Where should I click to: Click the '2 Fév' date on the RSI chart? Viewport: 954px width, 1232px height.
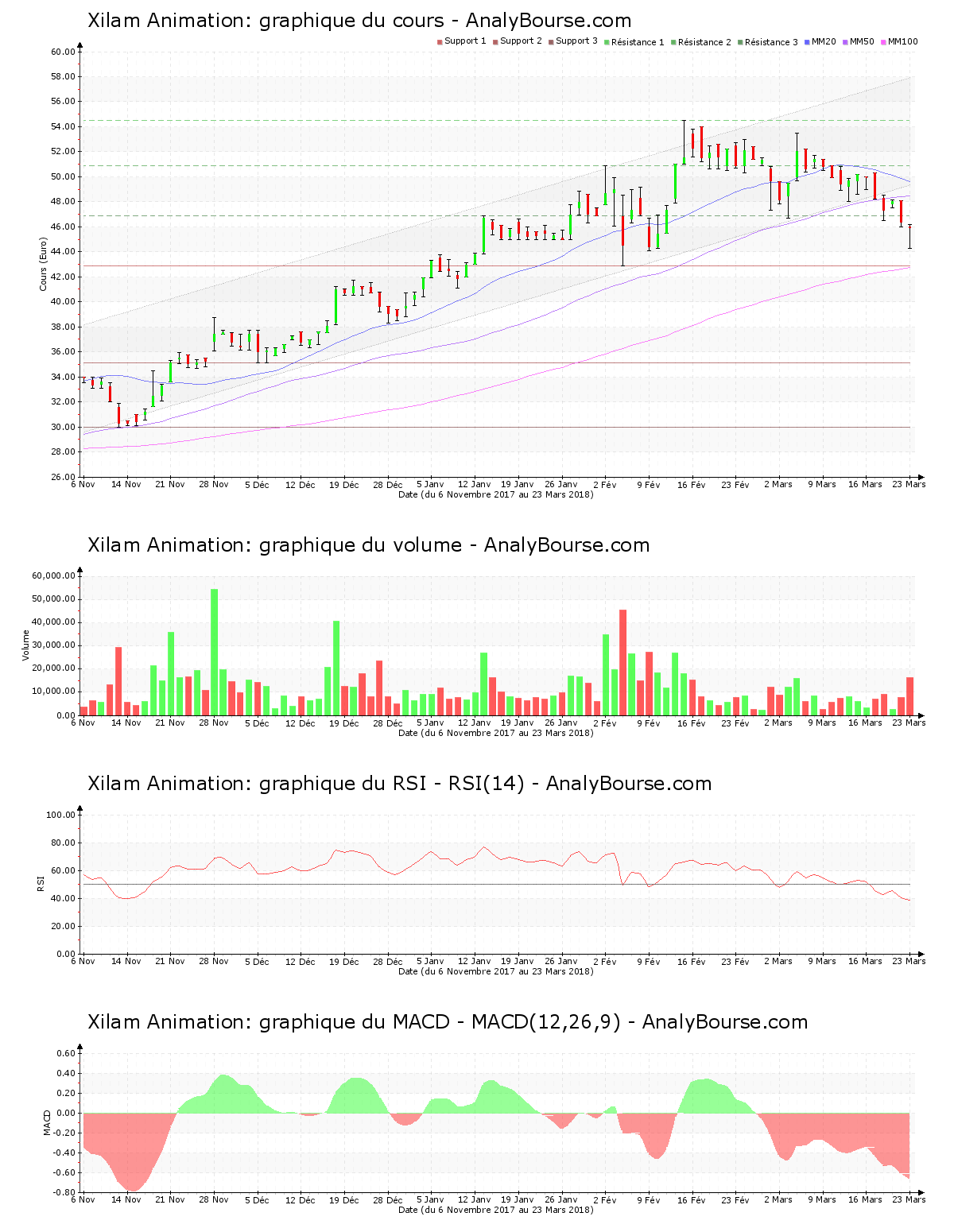pos(604,961)
